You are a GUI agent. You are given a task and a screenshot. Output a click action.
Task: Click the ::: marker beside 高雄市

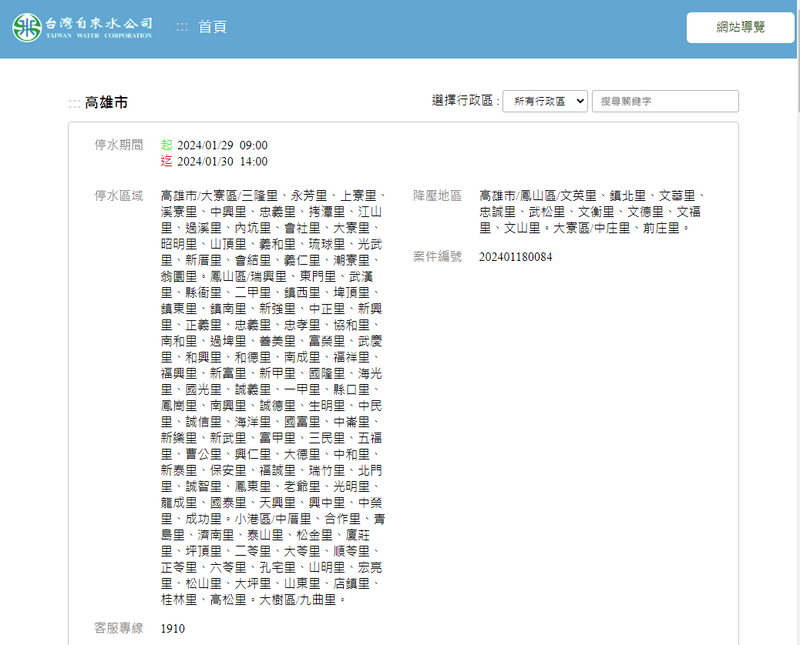pyautogui.click(x=75, y=103)
